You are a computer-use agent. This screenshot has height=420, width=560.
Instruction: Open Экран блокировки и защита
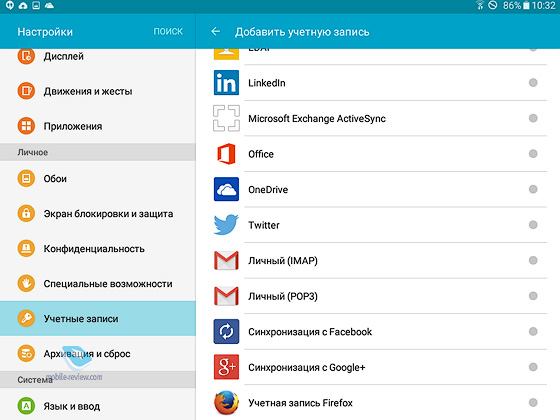click(98, 213)
